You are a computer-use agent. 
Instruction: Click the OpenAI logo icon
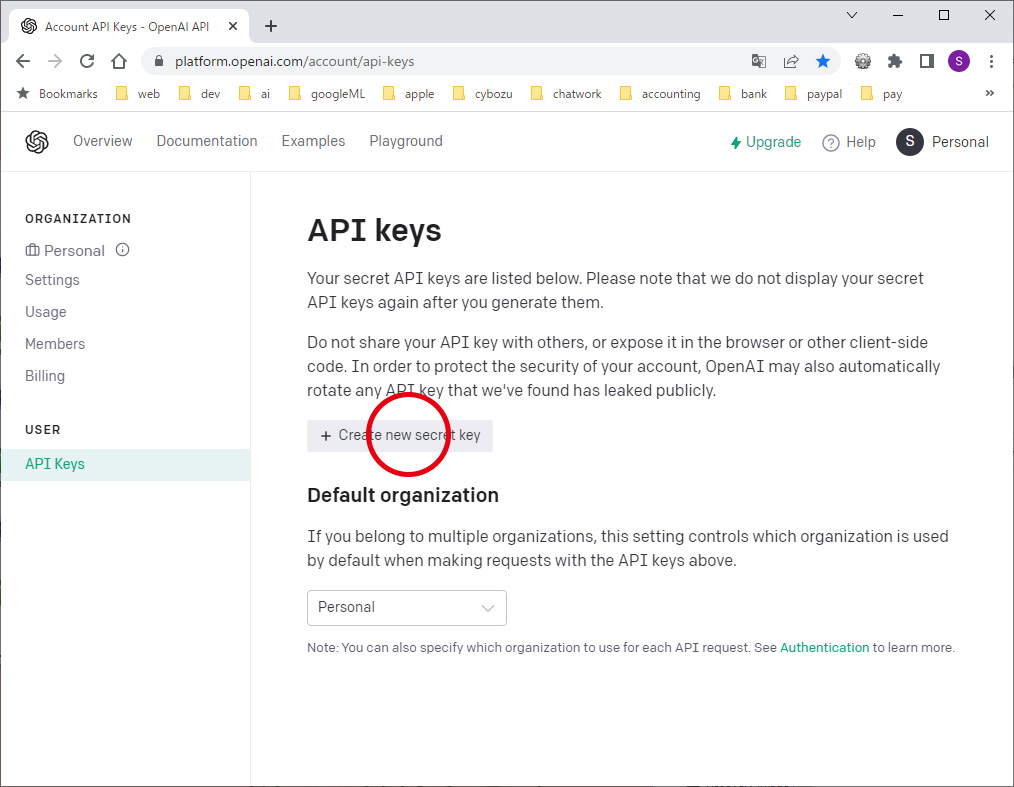(37, 142)
